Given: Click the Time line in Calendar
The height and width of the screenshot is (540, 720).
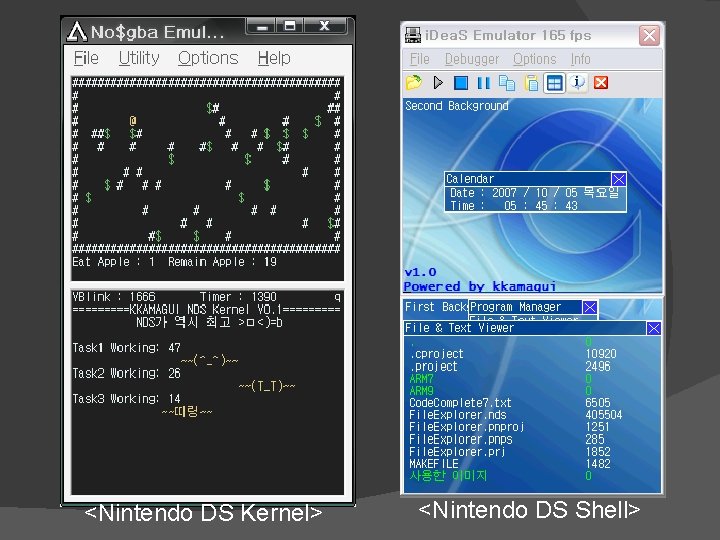Looking at the screenshot, I should pyautogui.click(x=514, y=206).
